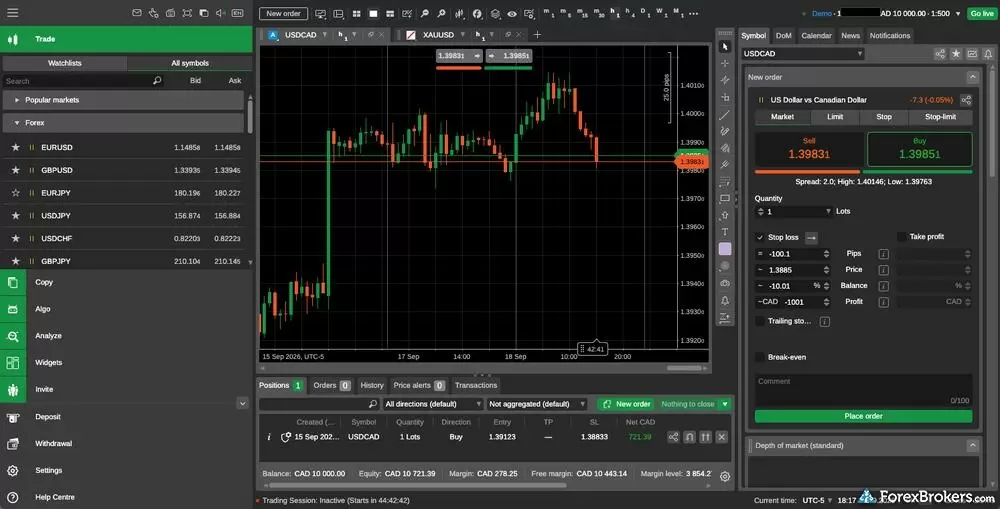Screen dimensions: 1000x509
Task: Click the zoom out magnifier in chart toolbar
Action: click(x=425, y=13)
